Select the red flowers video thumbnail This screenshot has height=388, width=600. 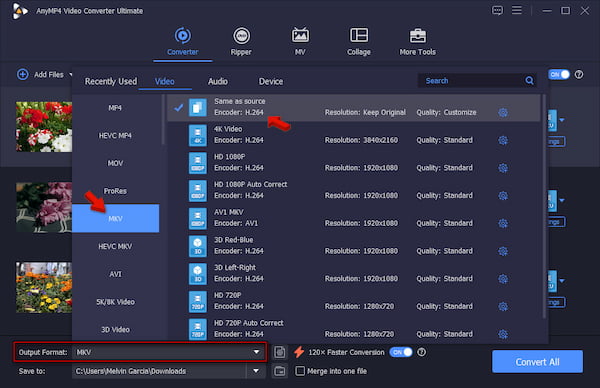click(x=44, y=127)
